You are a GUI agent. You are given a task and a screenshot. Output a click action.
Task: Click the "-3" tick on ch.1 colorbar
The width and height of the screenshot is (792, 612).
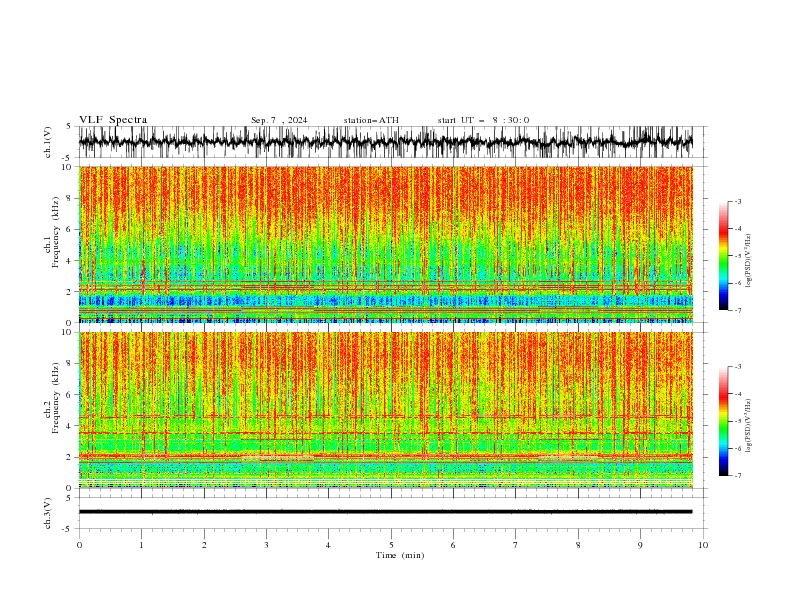[738, 201]
